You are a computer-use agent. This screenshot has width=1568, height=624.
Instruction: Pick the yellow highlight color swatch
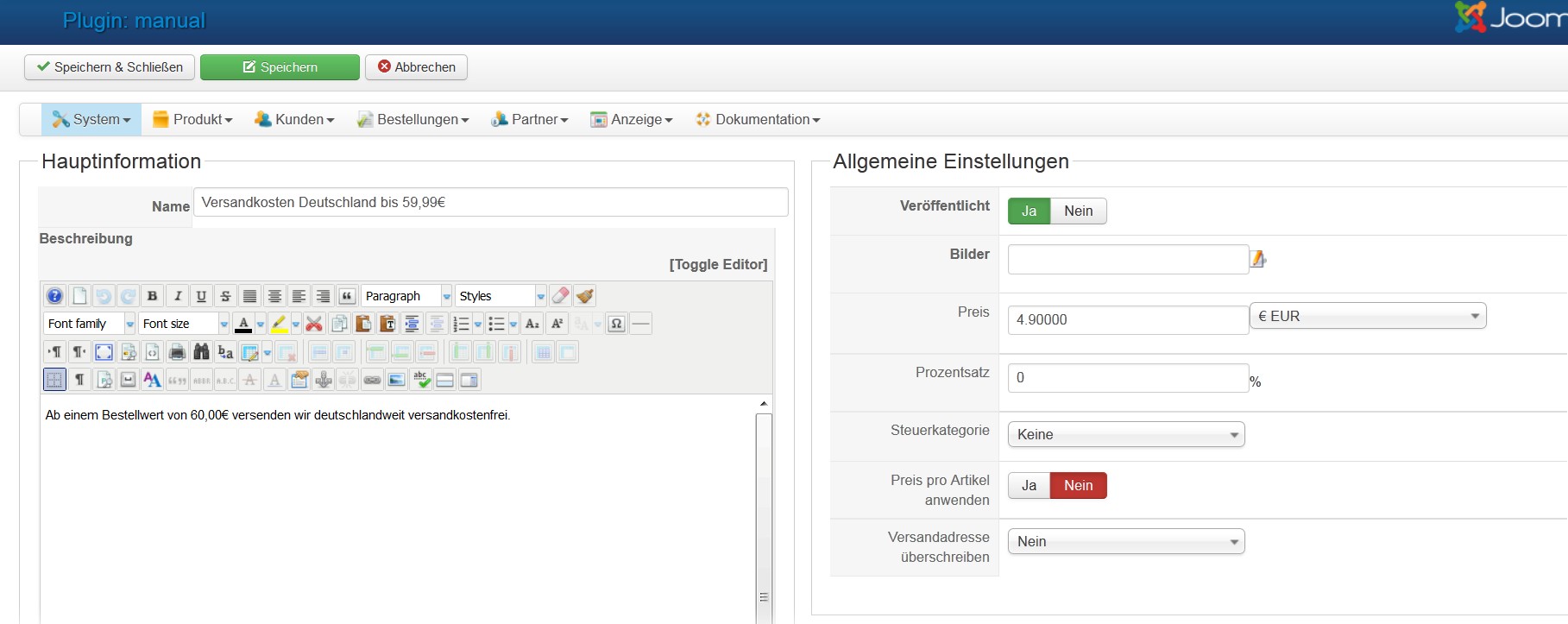279,324
